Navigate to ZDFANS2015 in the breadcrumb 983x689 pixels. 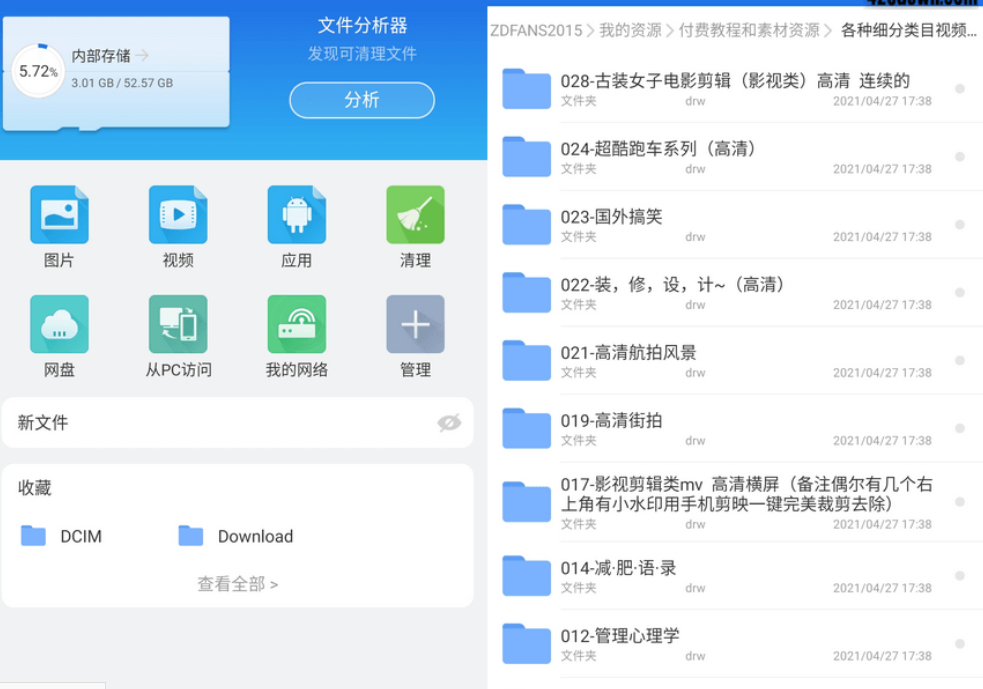tap(537, 31)
